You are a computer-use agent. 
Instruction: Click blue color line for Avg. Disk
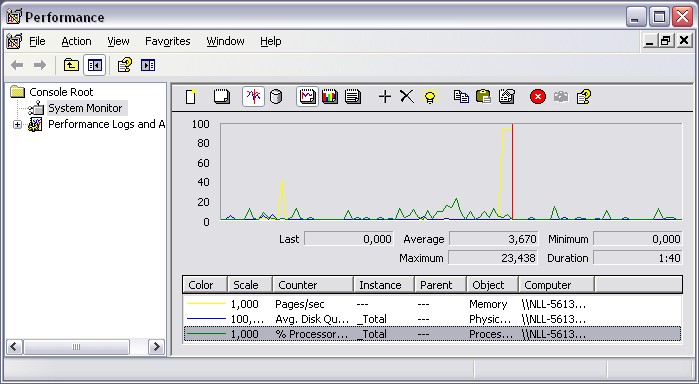coord(206,318)
